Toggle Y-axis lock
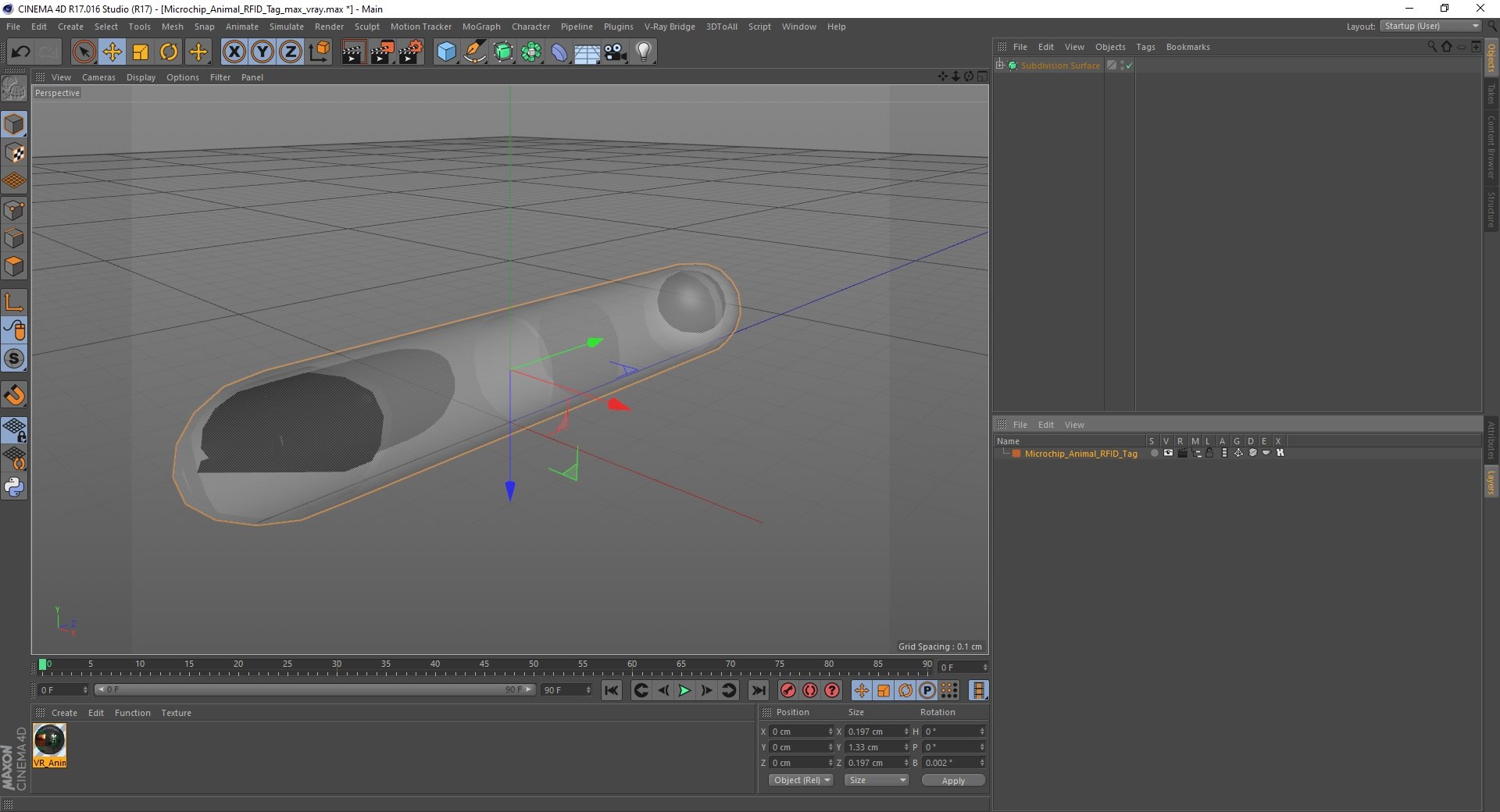Screen dimensions: 1500x812 coord(262,52)
